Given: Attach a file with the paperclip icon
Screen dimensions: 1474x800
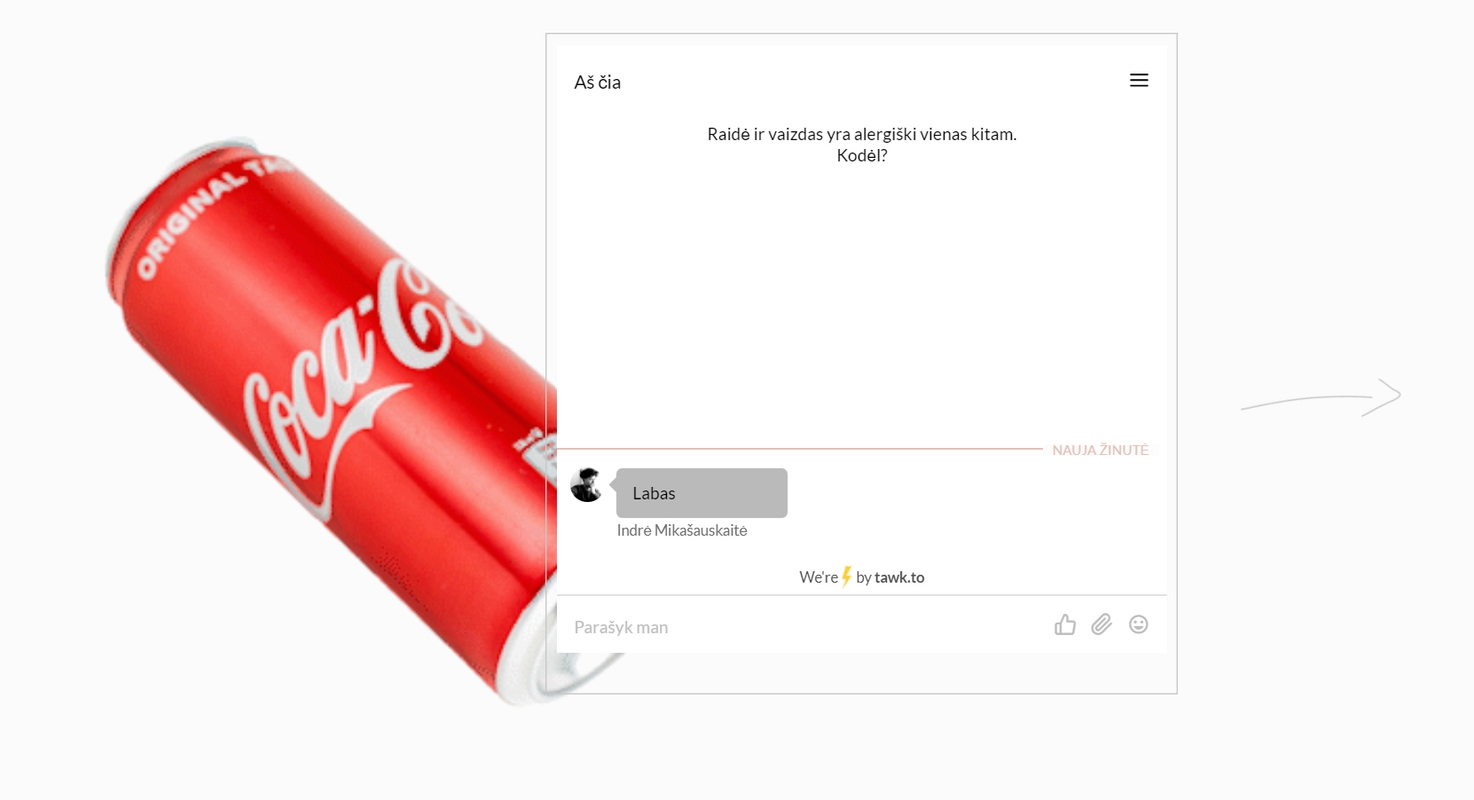Looking at the screenshot, I should [x=1101, y=625].
